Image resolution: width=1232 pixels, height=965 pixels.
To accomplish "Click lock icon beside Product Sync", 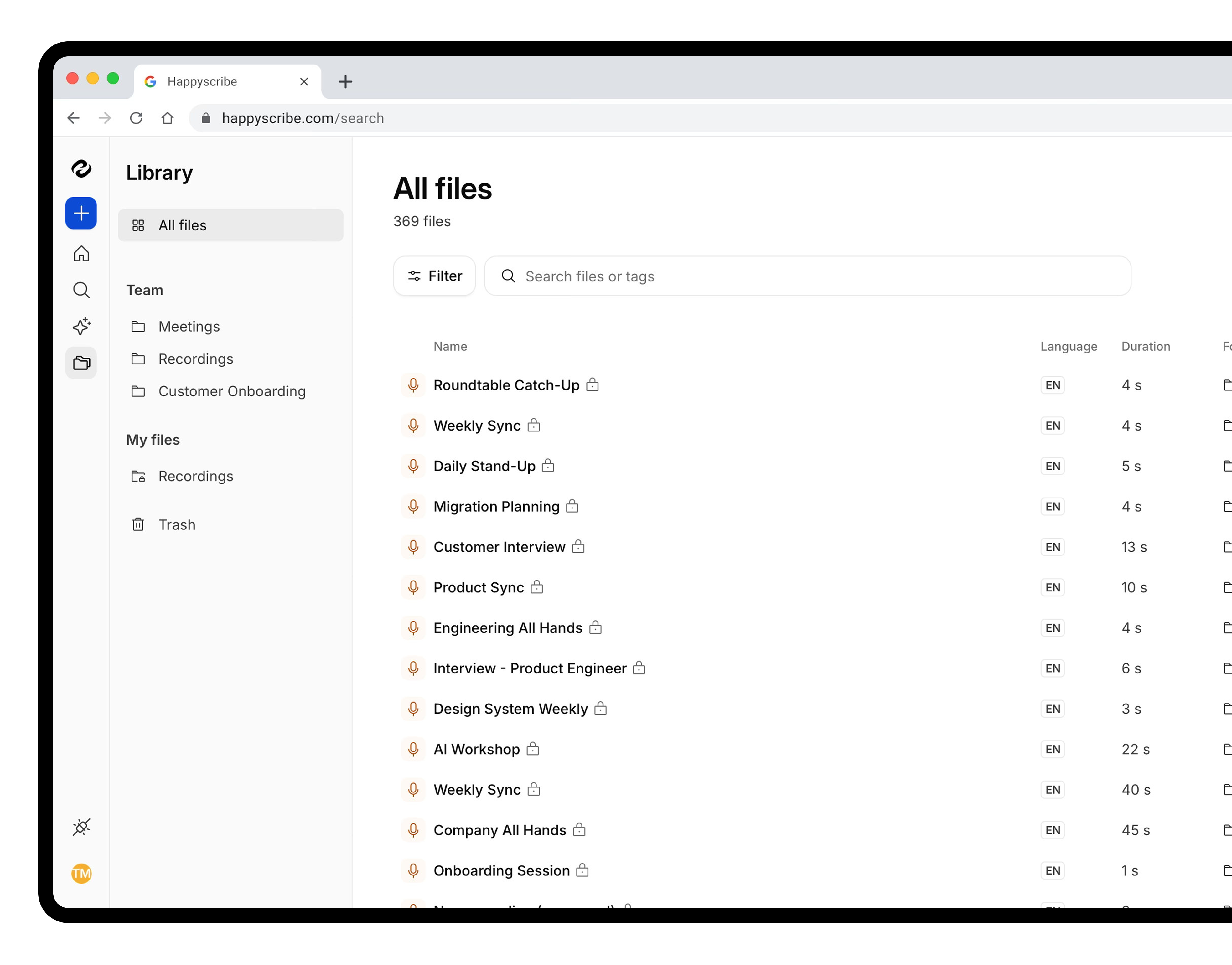I will (537, 587).
